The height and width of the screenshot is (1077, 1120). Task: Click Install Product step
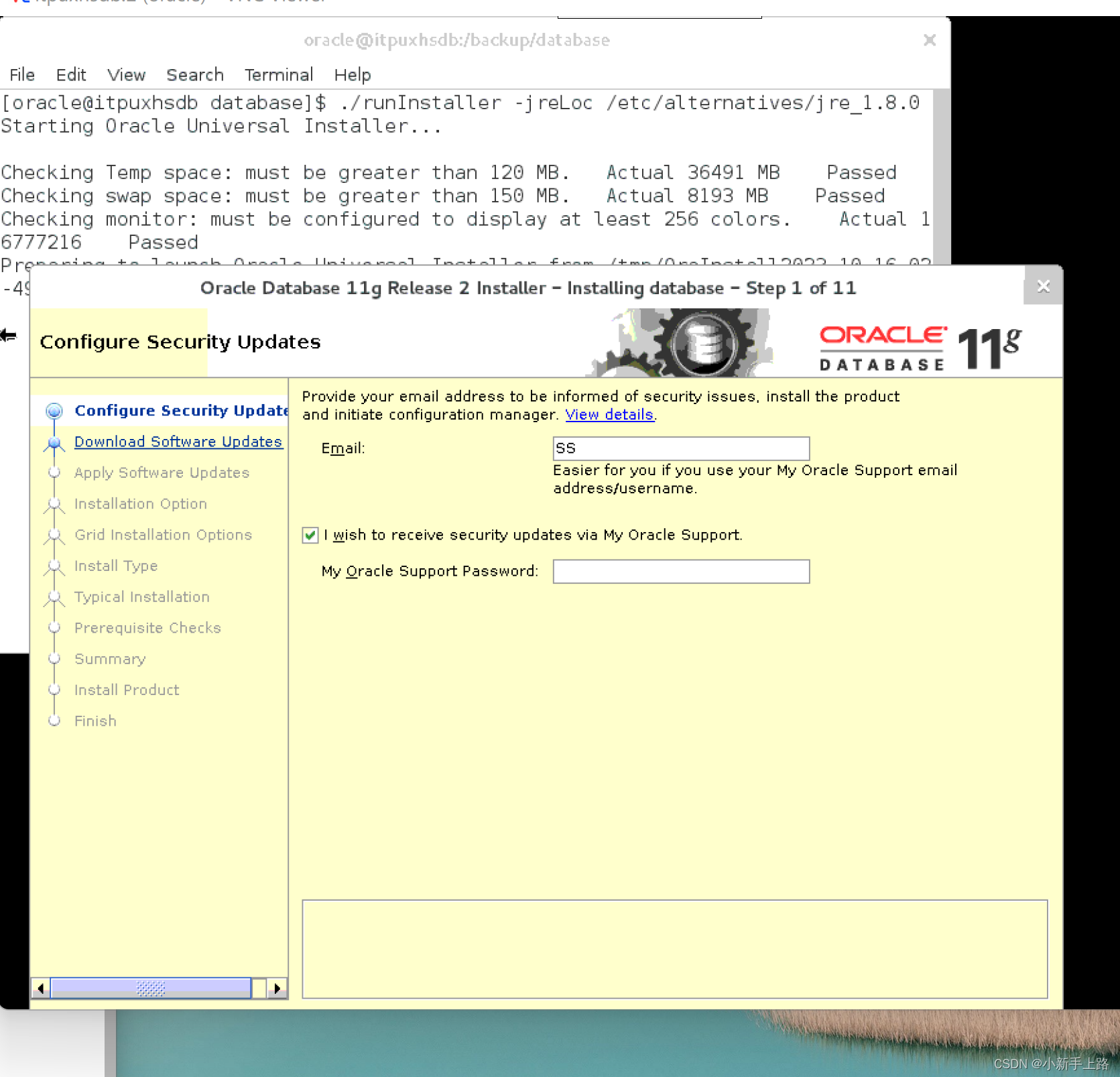(127, 690)
